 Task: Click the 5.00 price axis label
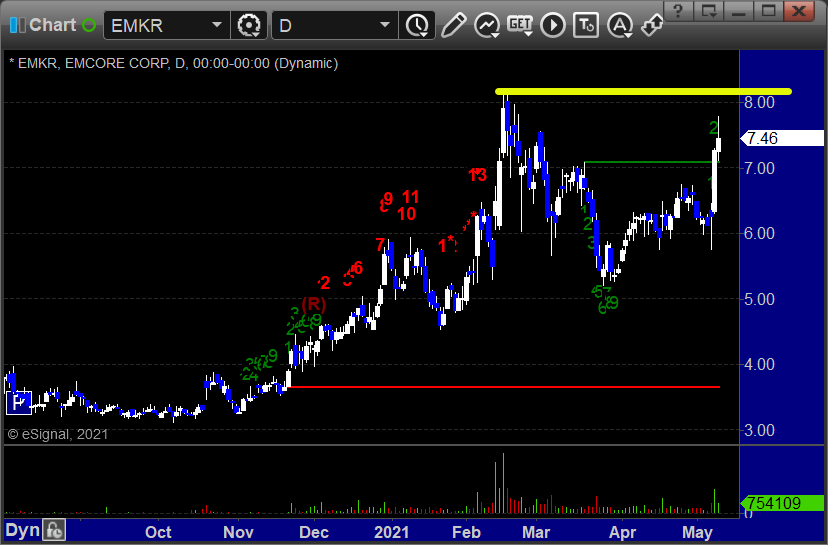click(759, 299)
